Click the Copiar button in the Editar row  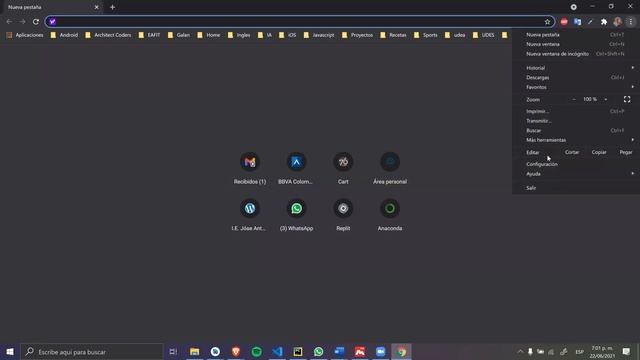pos(599,152)
